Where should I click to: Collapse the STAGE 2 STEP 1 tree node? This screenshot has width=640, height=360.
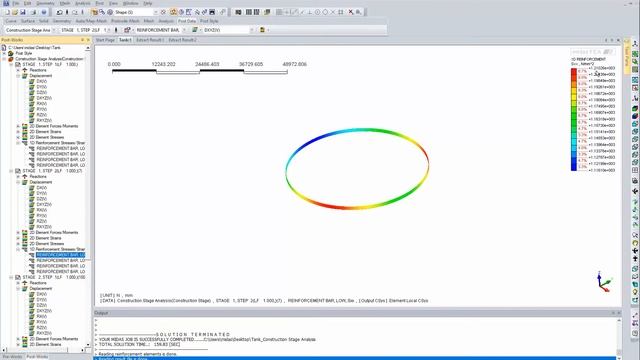pos(11,277)
